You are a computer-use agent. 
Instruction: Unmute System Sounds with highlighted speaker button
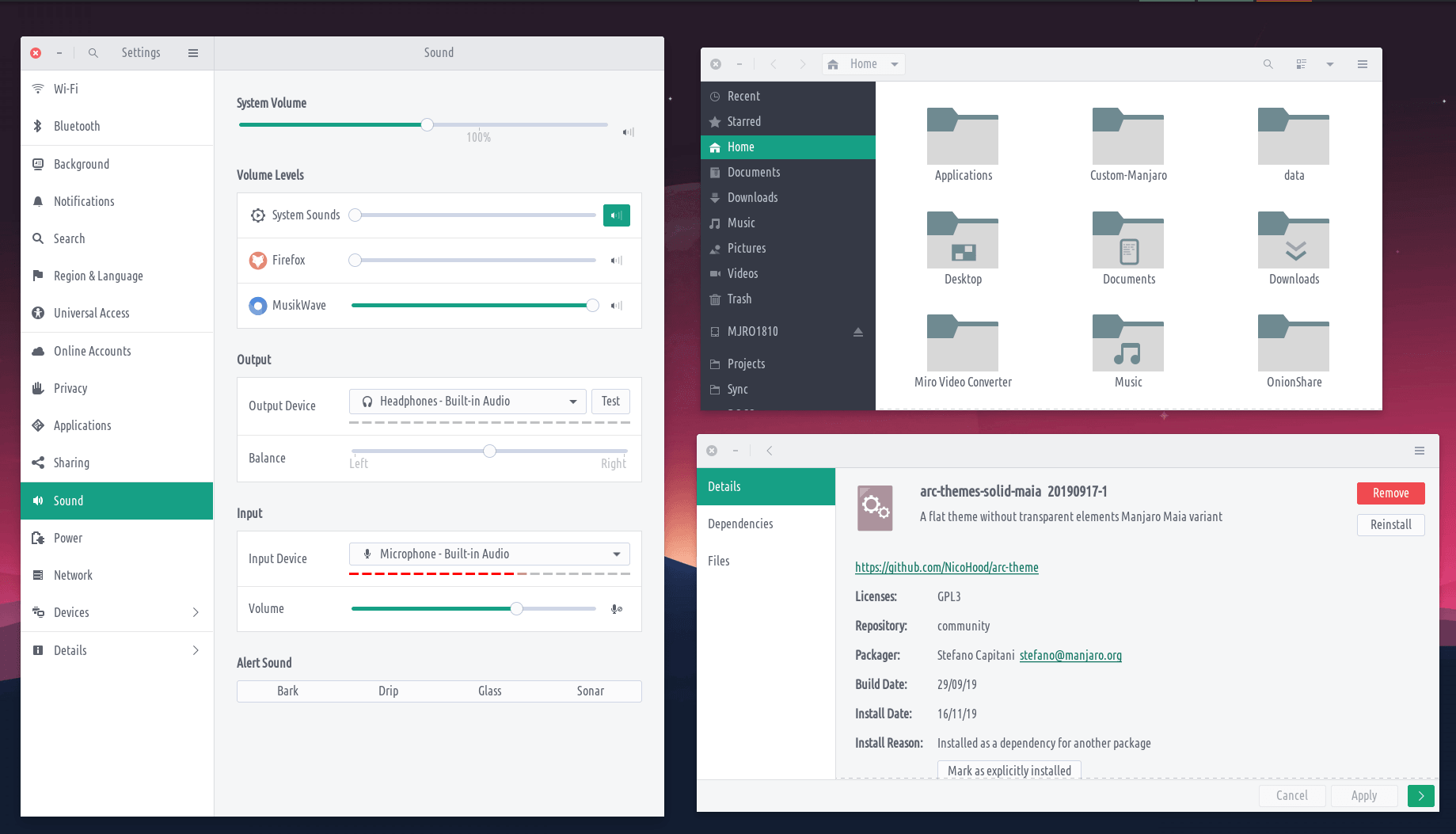point(616,215)
